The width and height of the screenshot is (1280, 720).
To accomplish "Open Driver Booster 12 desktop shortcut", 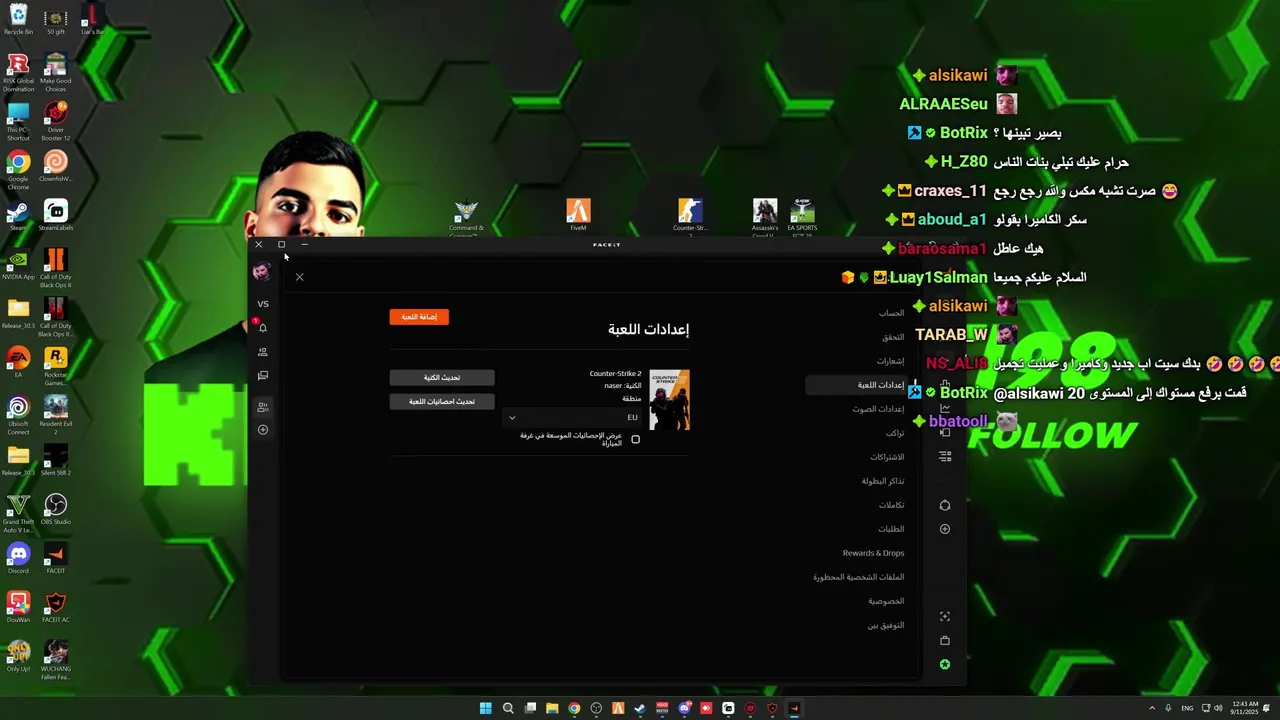I will [x=56, y=121].
